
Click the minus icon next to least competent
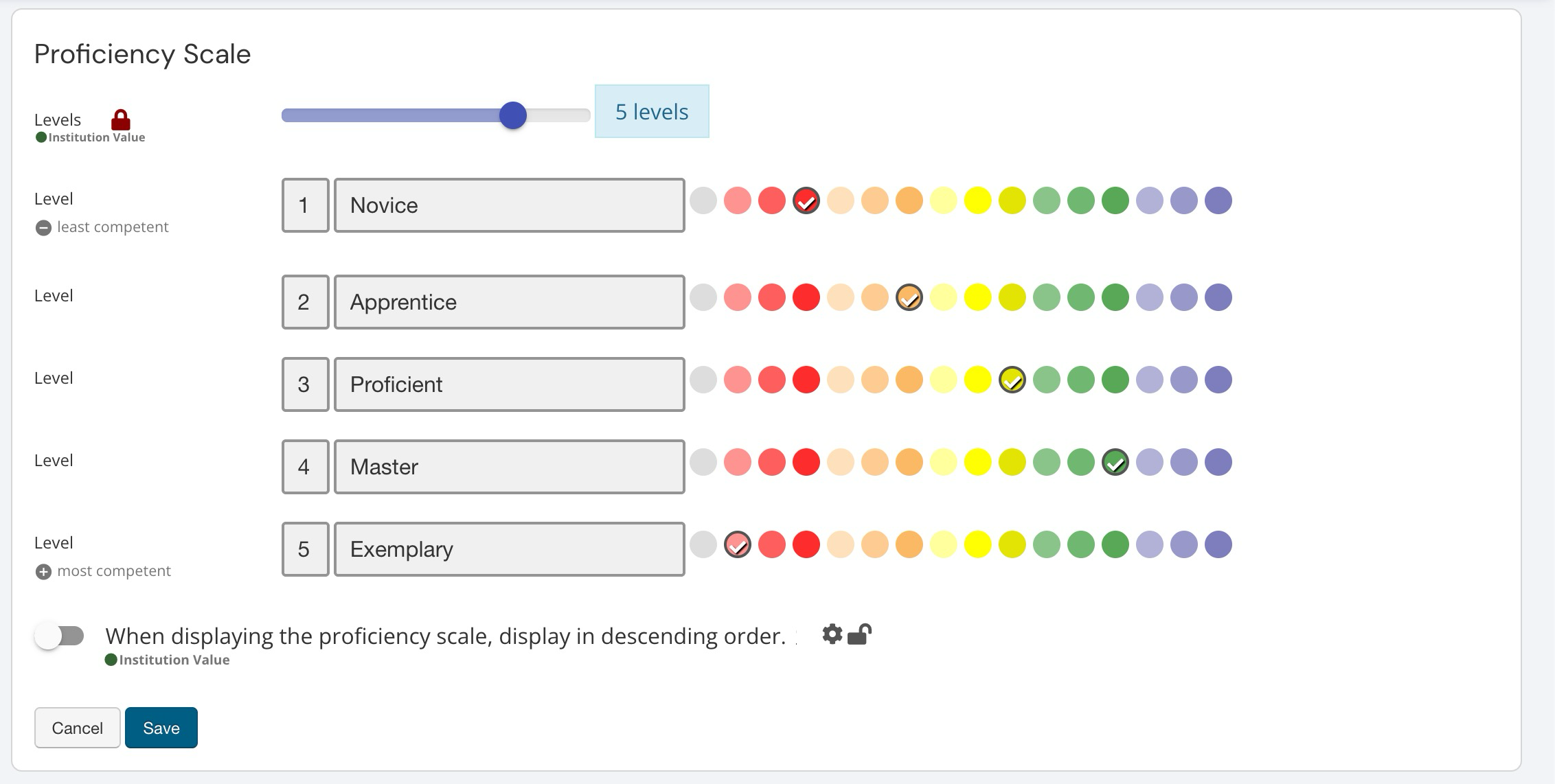pos(43,228)
